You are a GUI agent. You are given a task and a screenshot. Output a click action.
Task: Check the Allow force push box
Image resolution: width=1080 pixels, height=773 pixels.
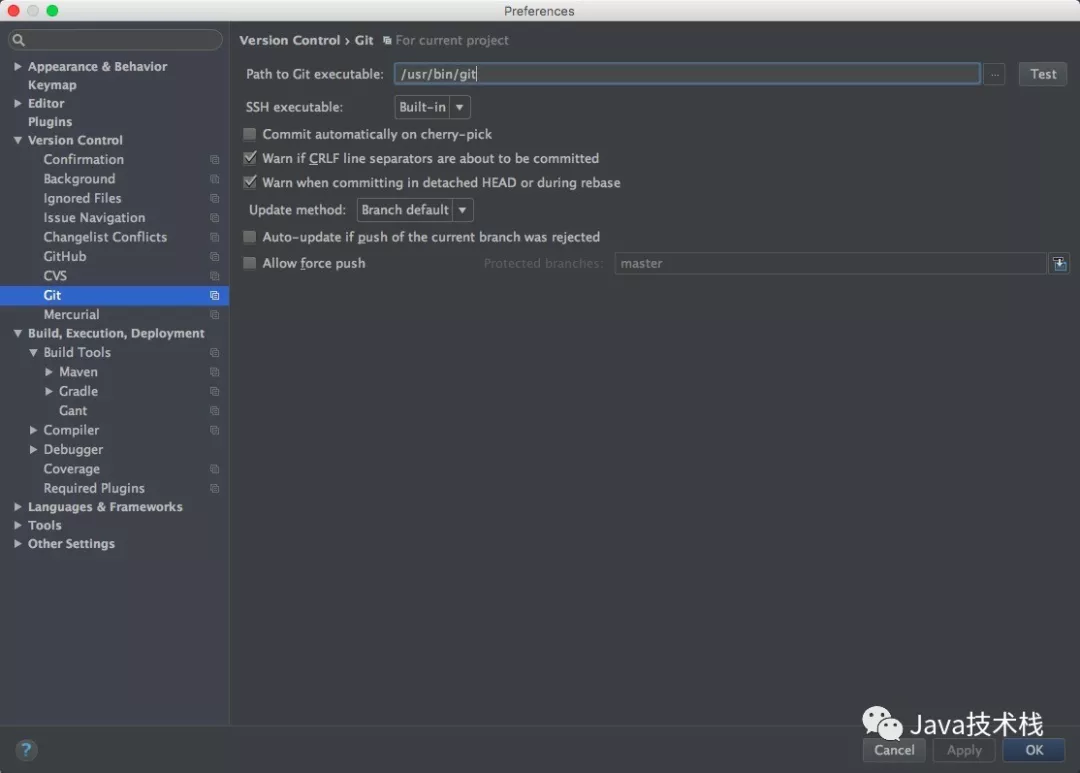pos(250,263)
